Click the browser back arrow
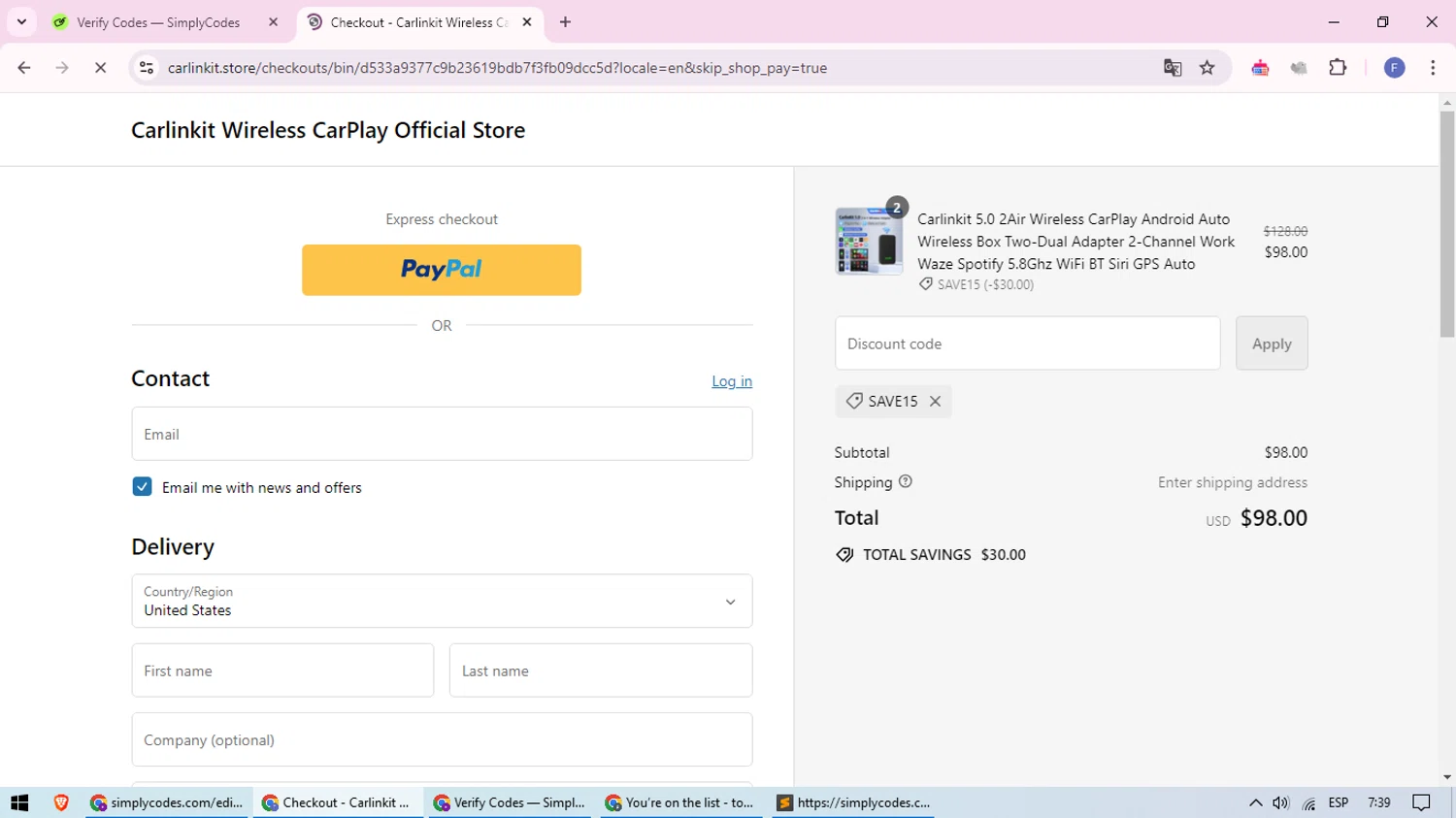Image resolution: width=1456 pixels, height=818 pixels. click(24, 68)
